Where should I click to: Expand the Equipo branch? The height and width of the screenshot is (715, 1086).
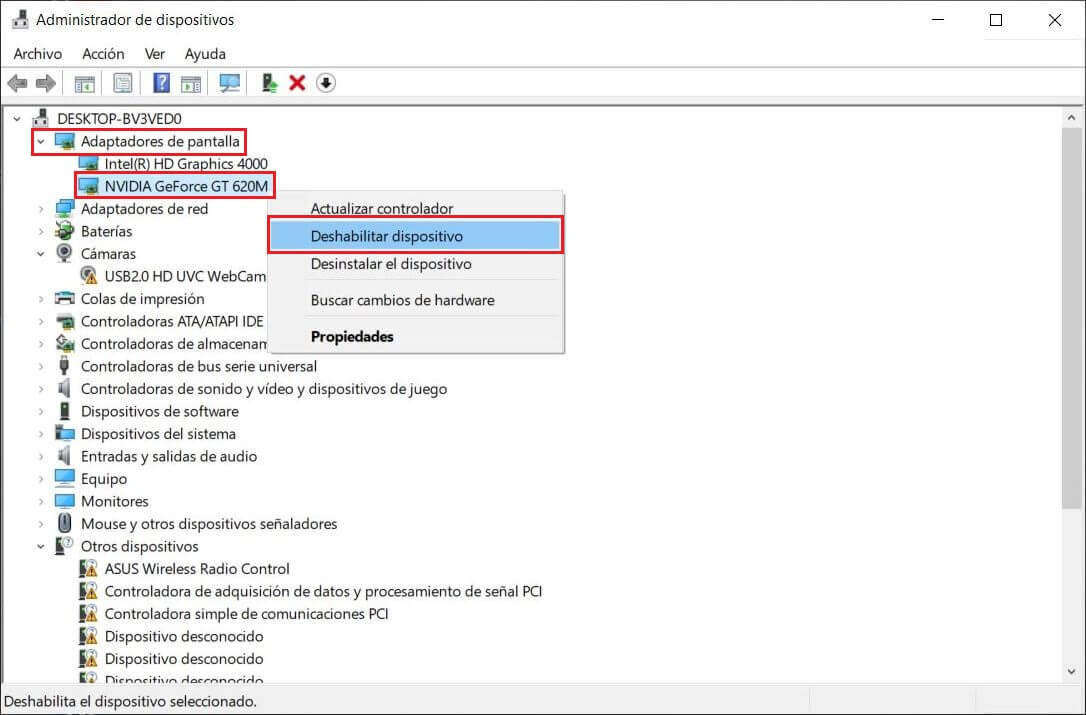tap(41, 479)
